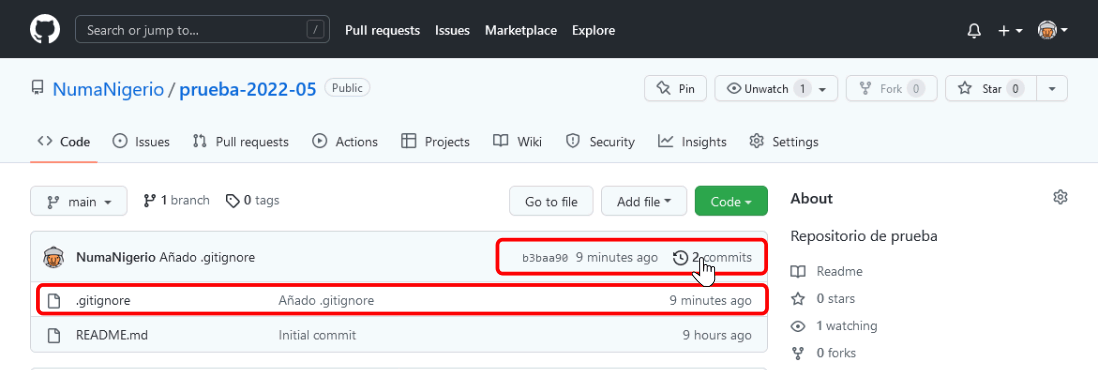Open Explore in top navigation
1098x370 pixels.
(x=593, y=30)
